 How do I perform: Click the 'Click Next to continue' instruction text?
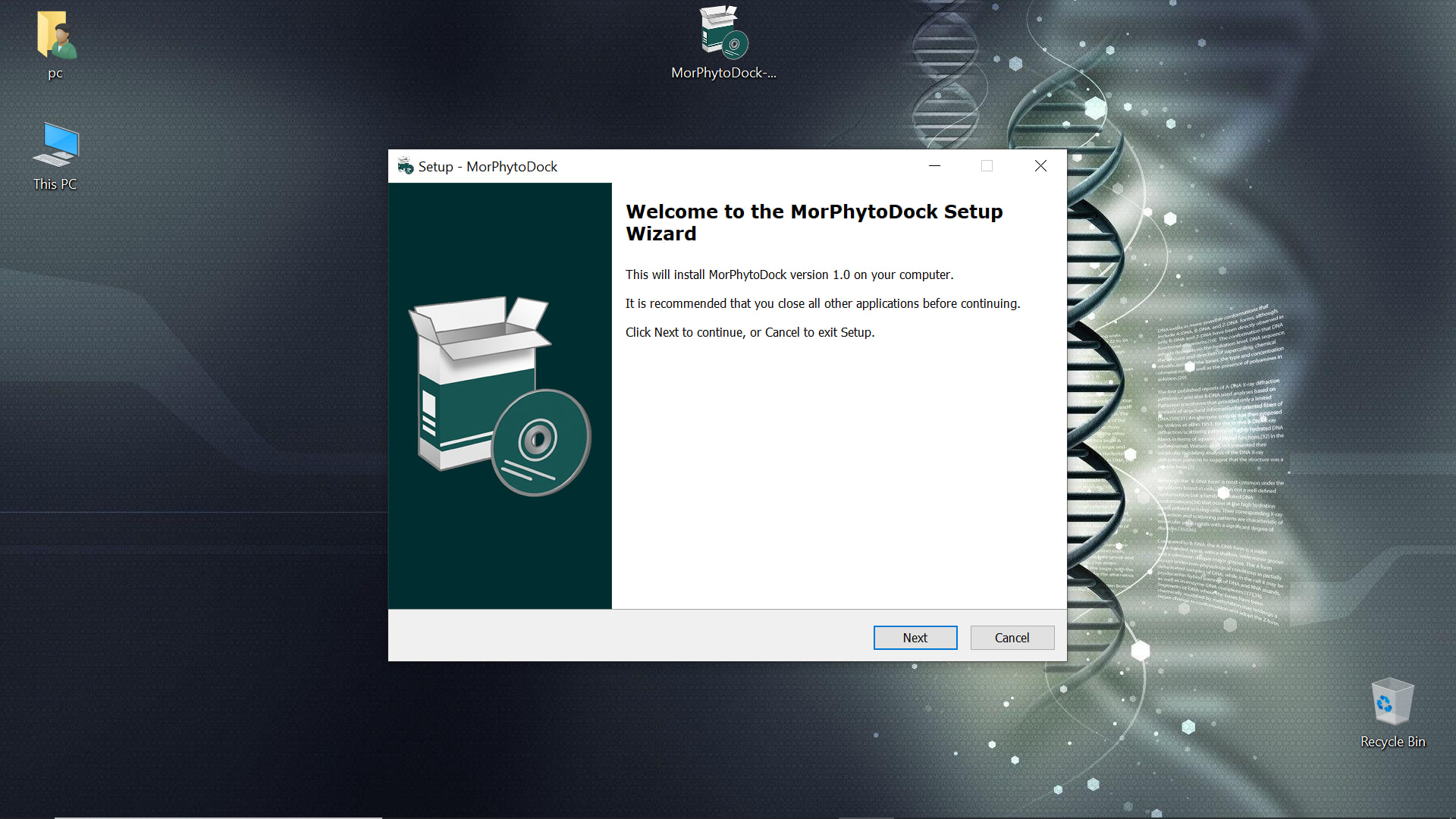(749, 332)
